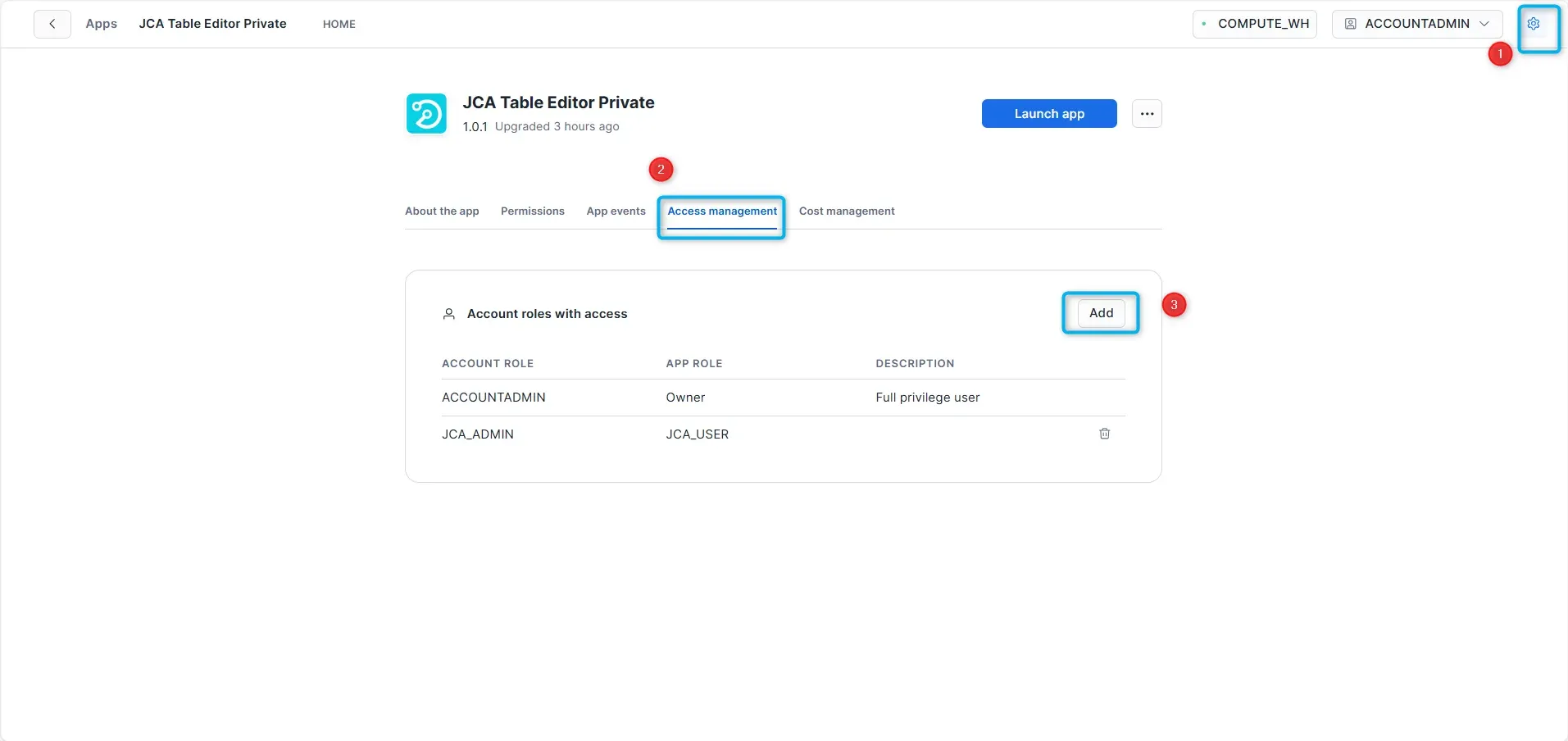Switch to the Permissions tab
Screen dimensions: 1568x741
[x=531, y=211]
